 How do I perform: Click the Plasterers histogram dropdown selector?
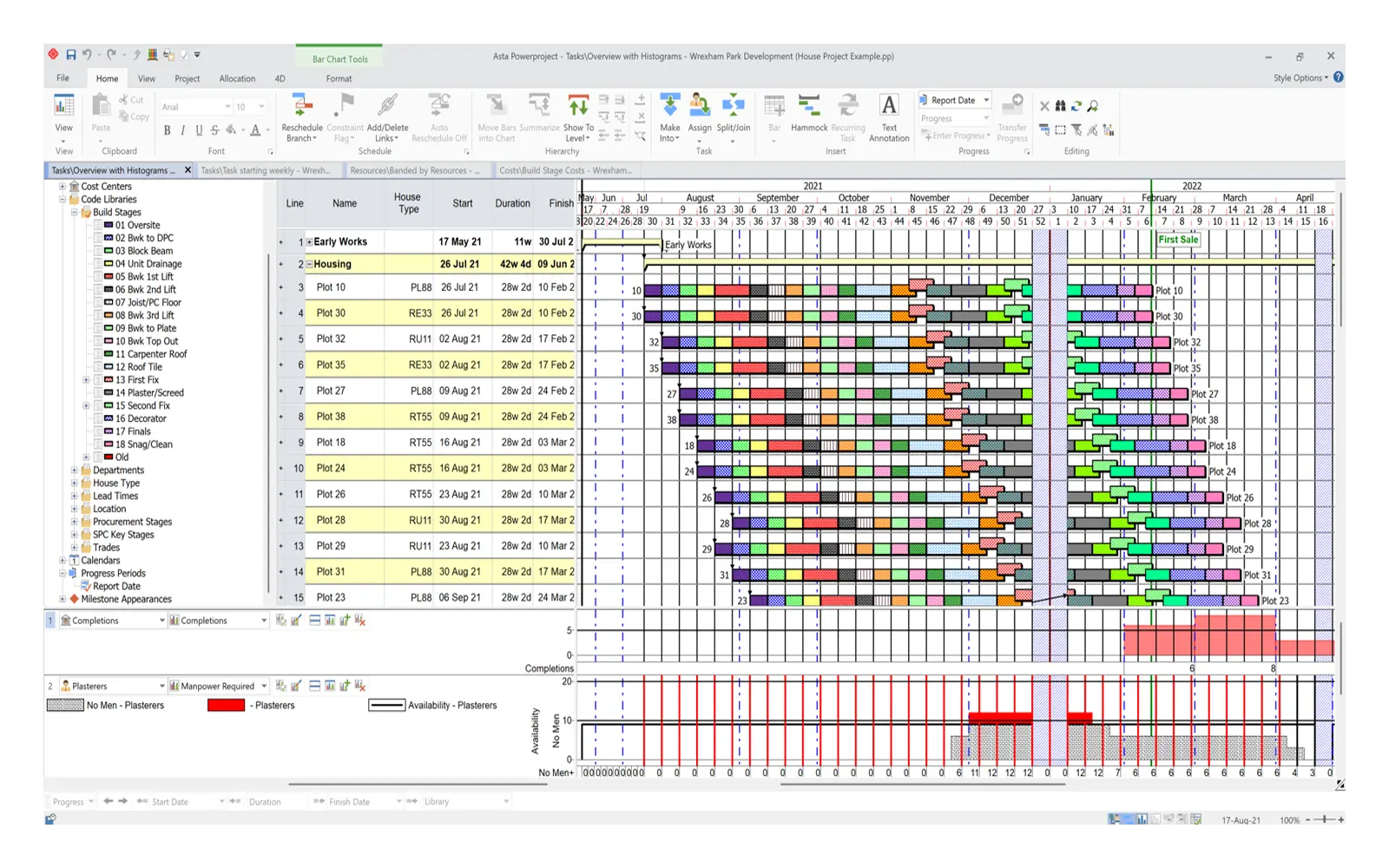coord(163,685)
